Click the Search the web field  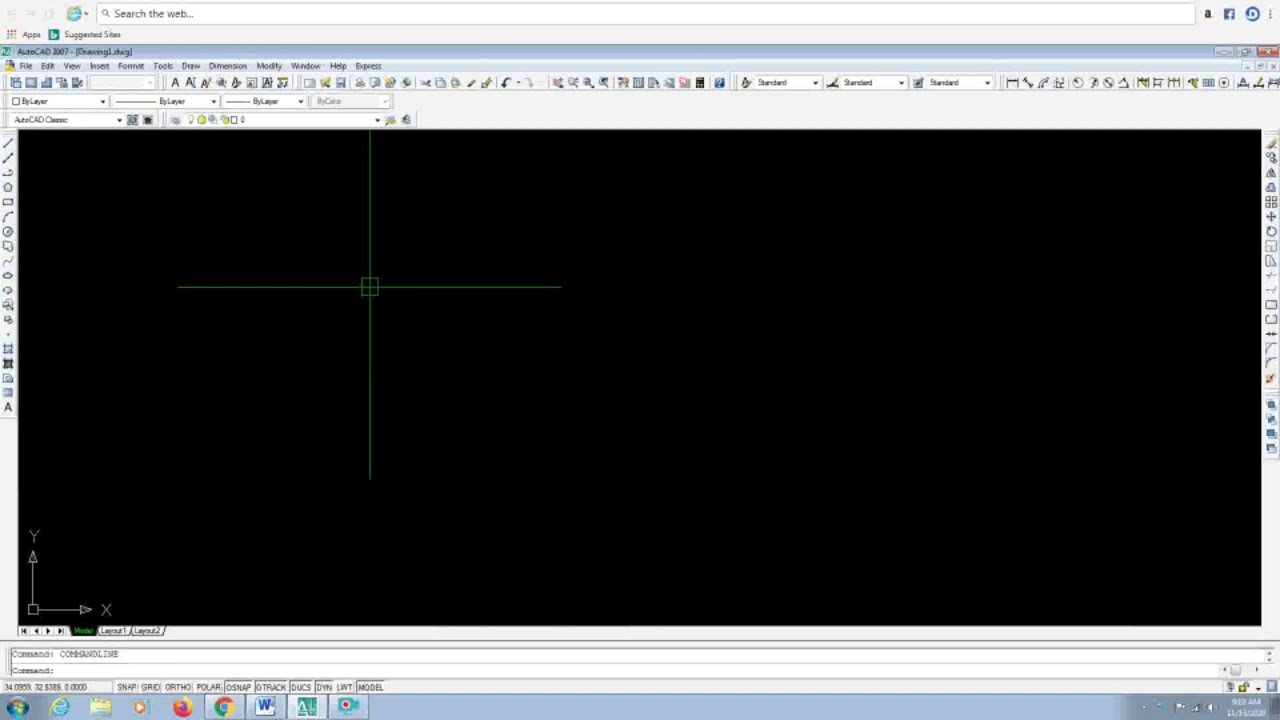pyautogui.click(x=645, y=14)
